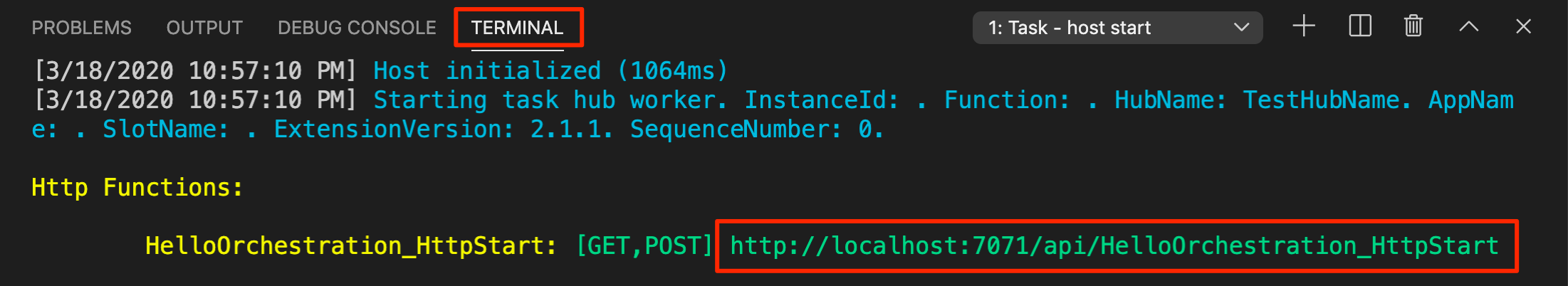Maximize panel with the up chevron

point(1468,27)
